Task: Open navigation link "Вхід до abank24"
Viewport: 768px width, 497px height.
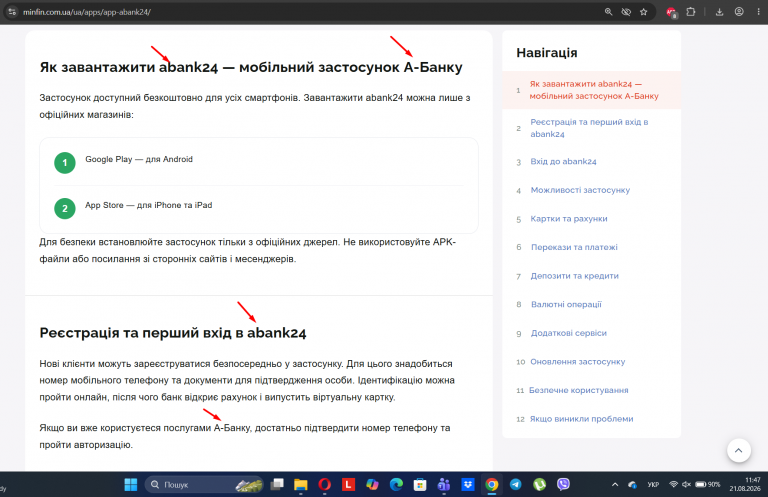Action: pos(563,162)
